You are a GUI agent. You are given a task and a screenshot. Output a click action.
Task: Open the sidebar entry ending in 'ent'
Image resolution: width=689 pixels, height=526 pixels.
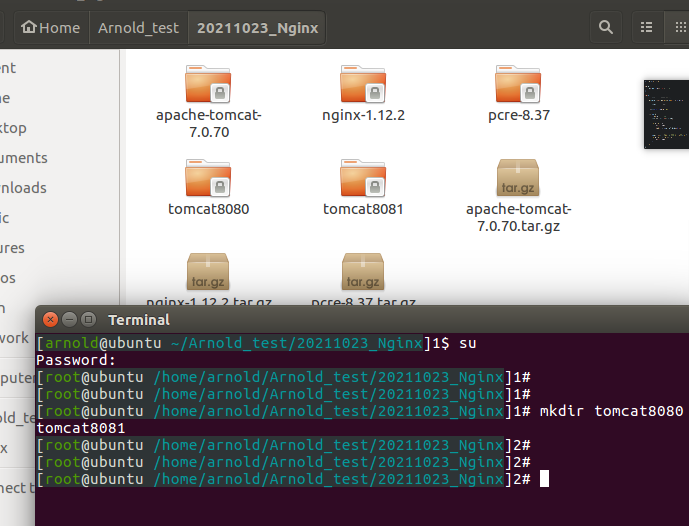click(8, 68)
